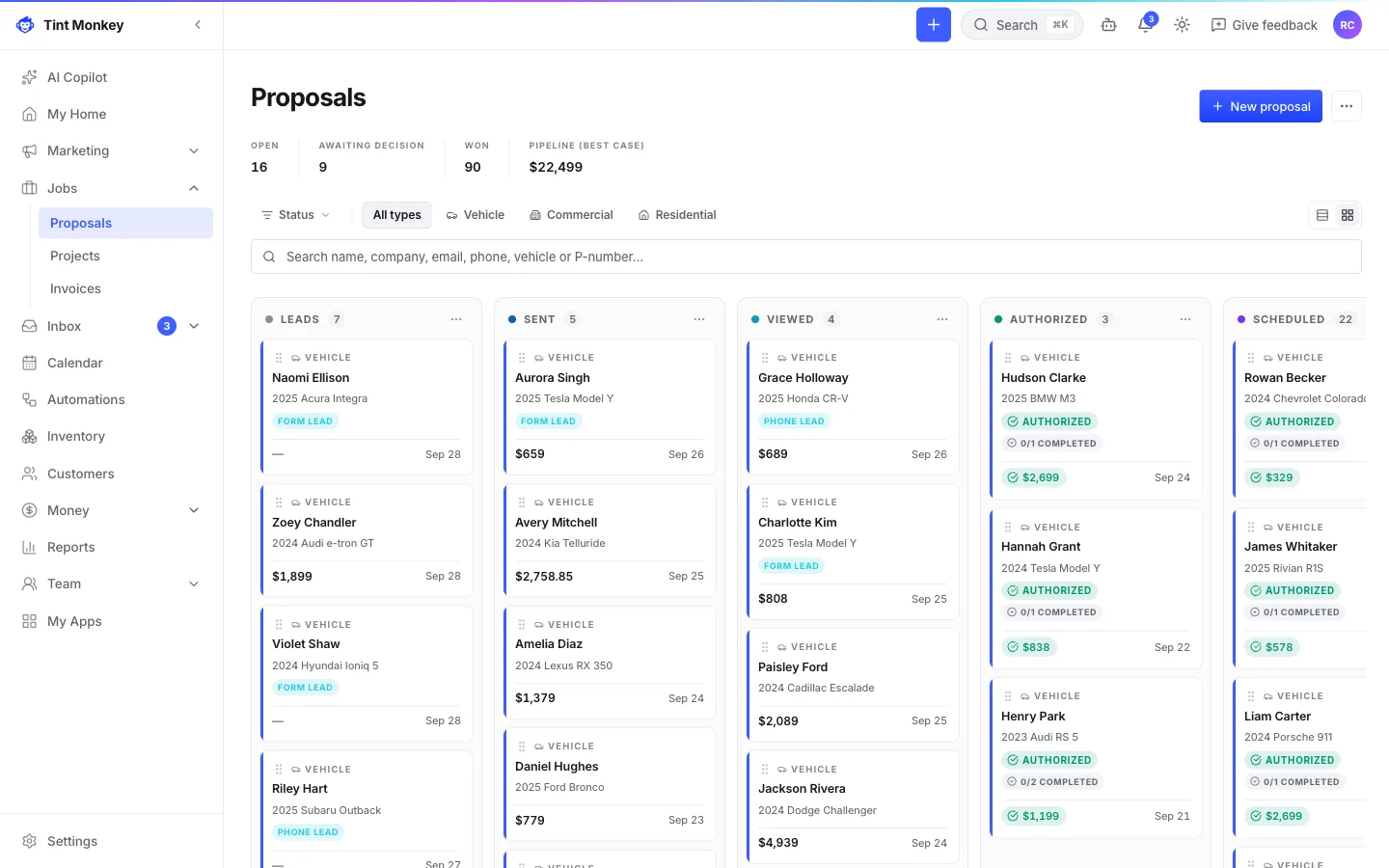
Task: Open the Sent column options menu
Action: coord(699,319)
